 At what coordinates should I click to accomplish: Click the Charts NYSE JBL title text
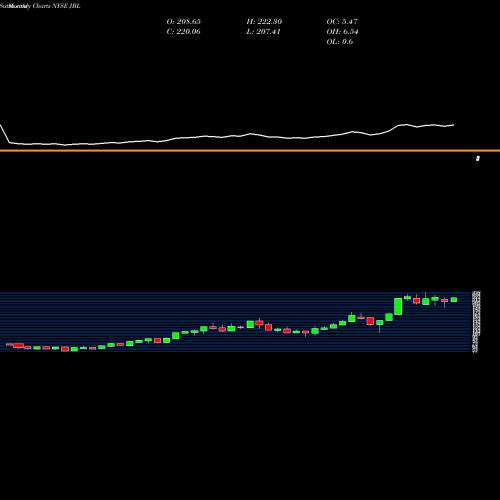tap(56, 6)
